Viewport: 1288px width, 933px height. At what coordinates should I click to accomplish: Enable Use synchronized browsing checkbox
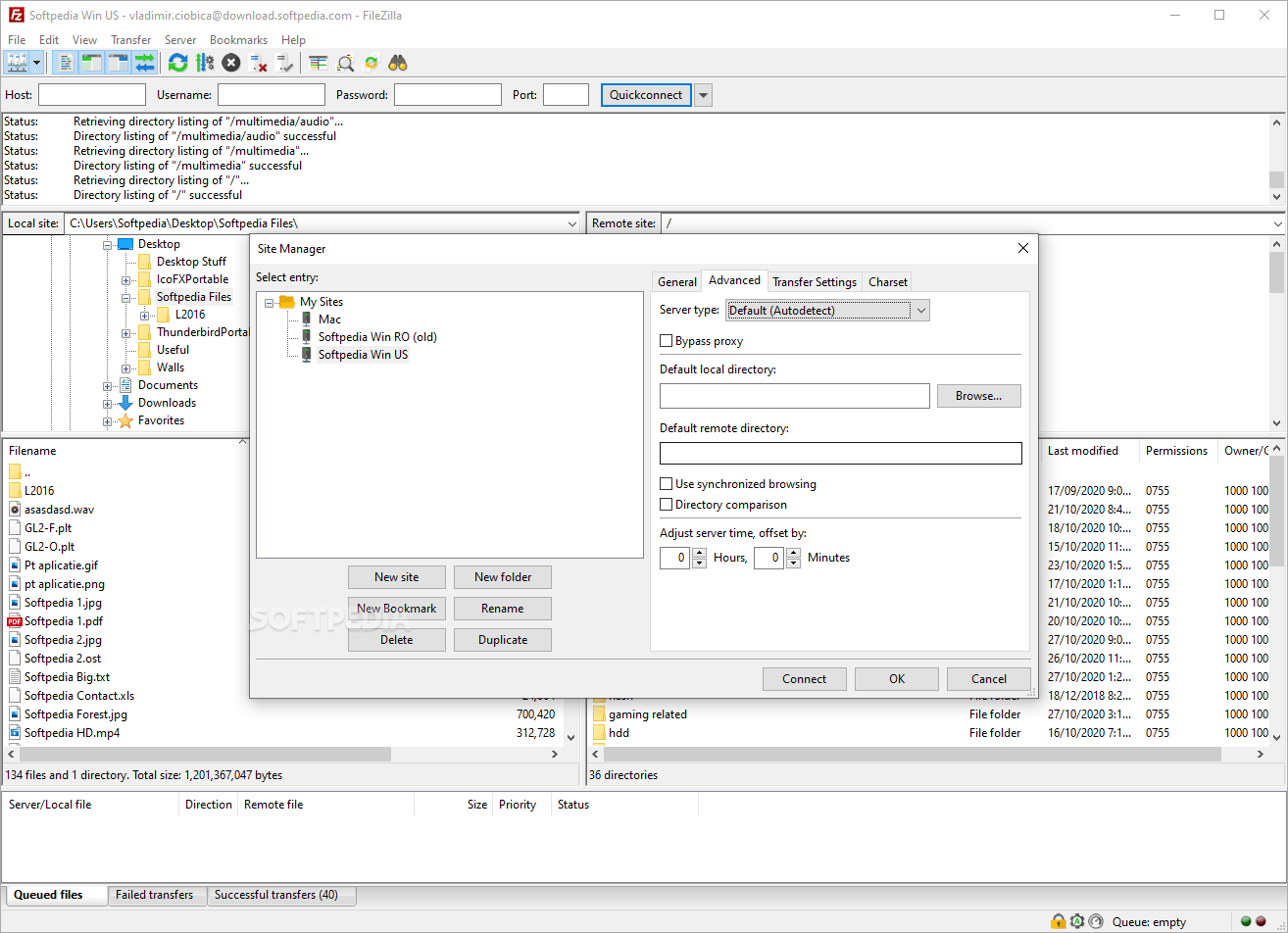(667, 484)
